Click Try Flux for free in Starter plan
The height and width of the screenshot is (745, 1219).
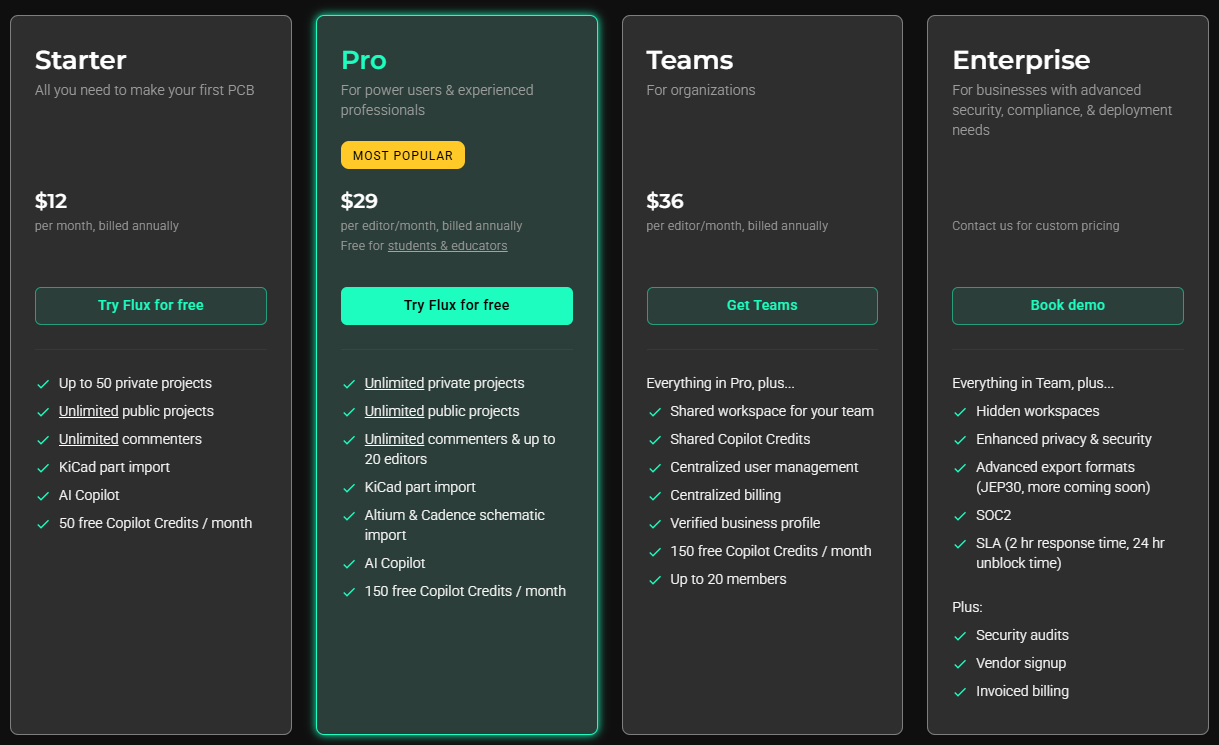pos(151,306)
